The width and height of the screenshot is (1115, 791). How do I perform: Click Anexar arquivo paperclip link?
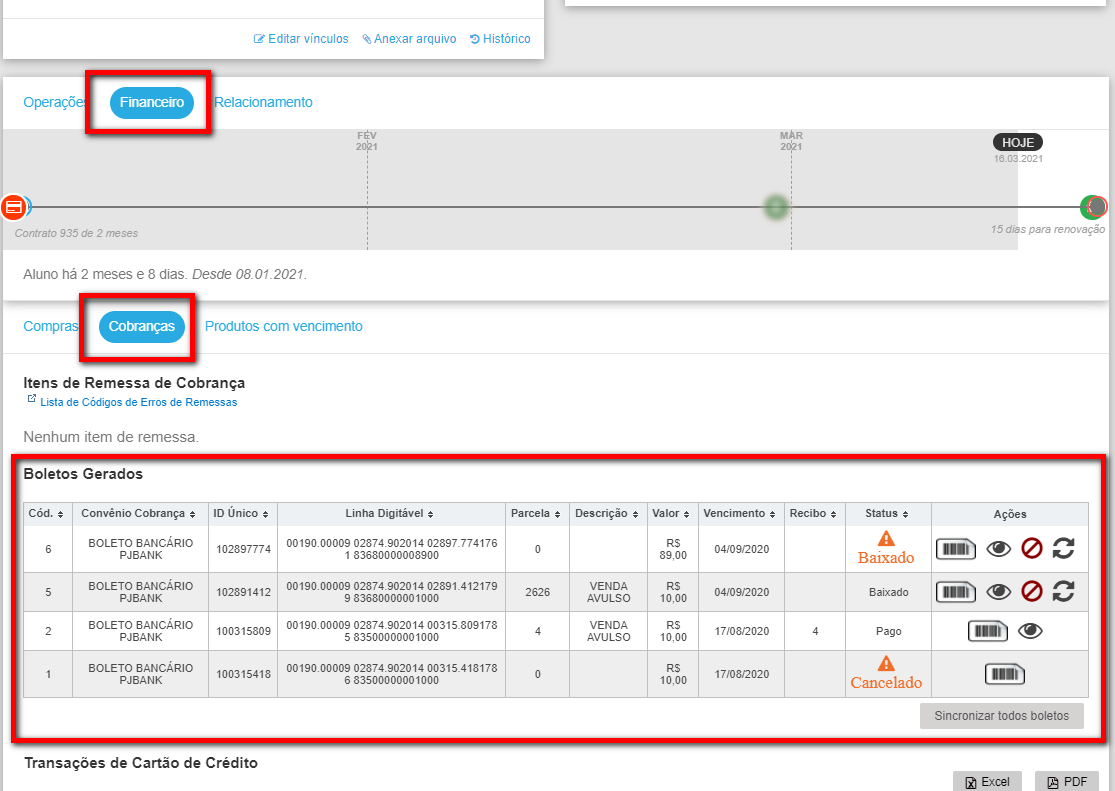[x=409, y=39]
